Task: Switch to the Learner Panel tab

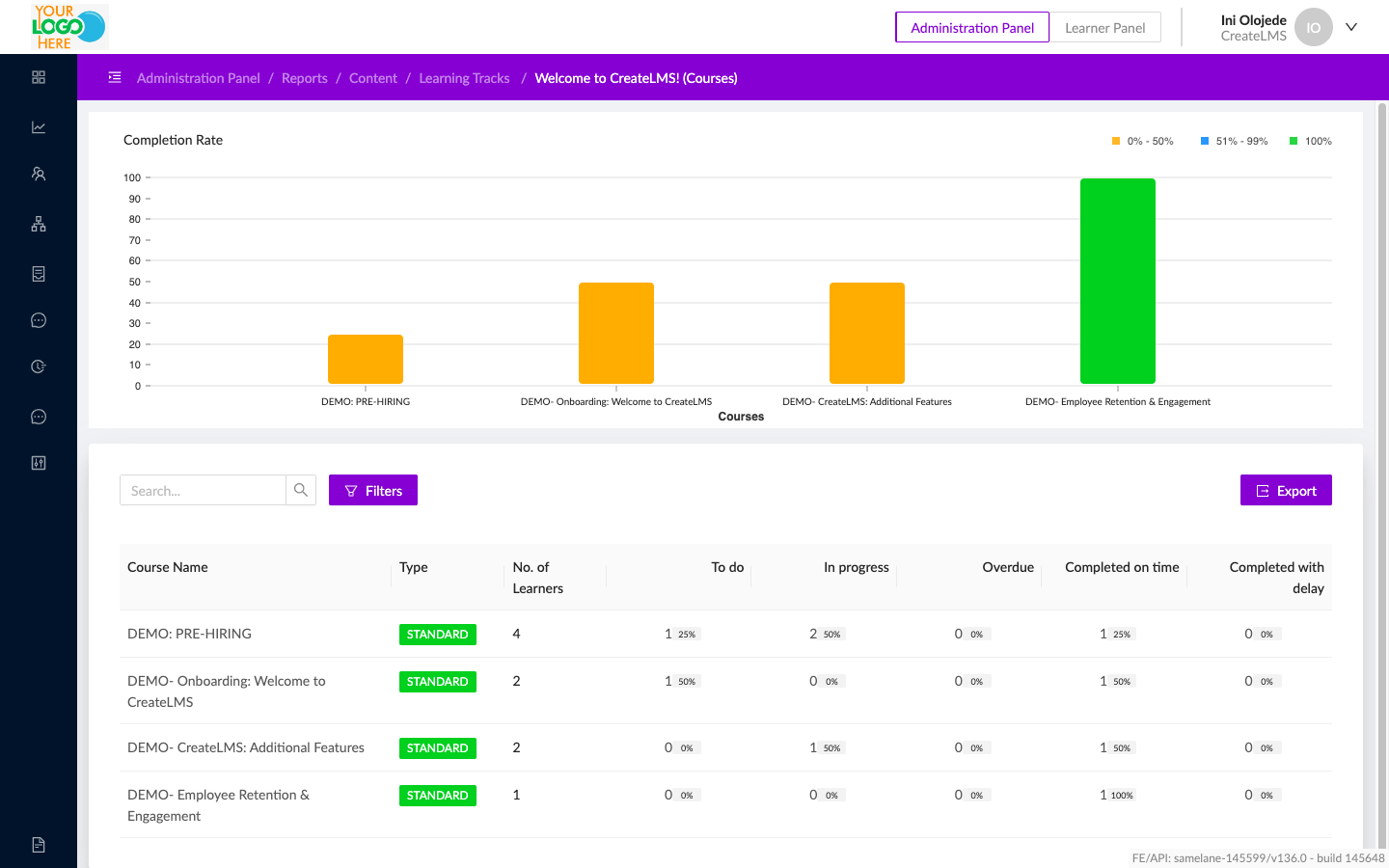Action: [1104, 27]
